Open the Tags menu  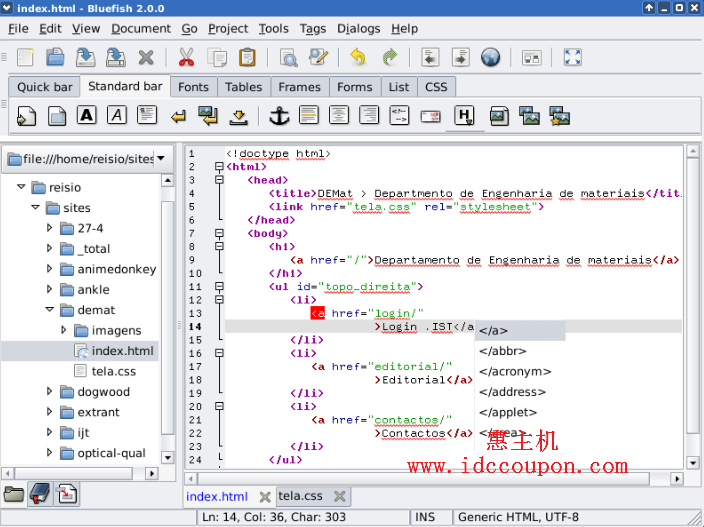pos(313,29)
